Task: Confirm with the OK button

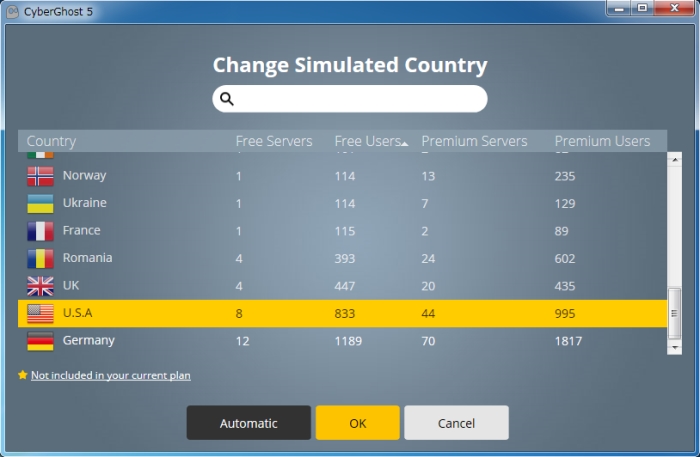Action: point(358,423)
